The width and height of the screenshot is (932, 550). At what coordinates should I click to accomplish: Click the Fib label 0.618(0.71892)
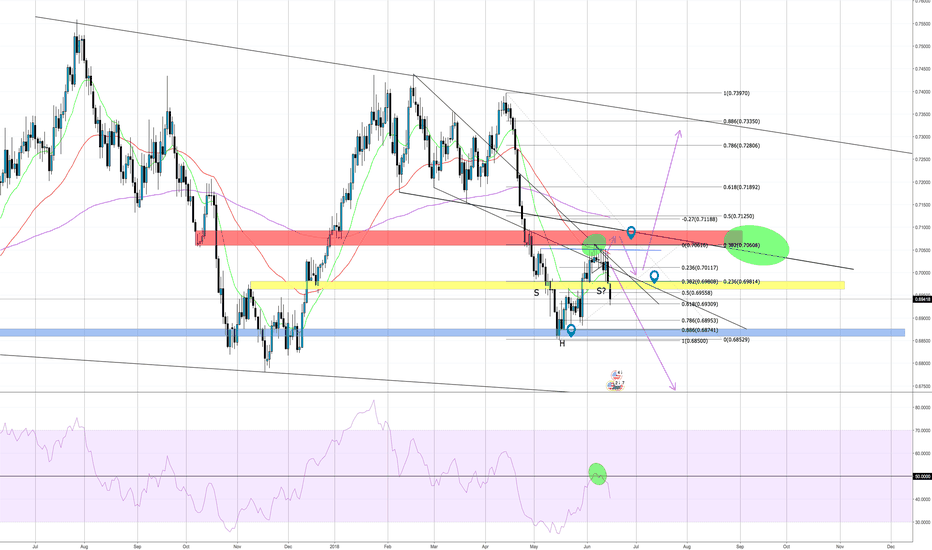coord(741,187)
